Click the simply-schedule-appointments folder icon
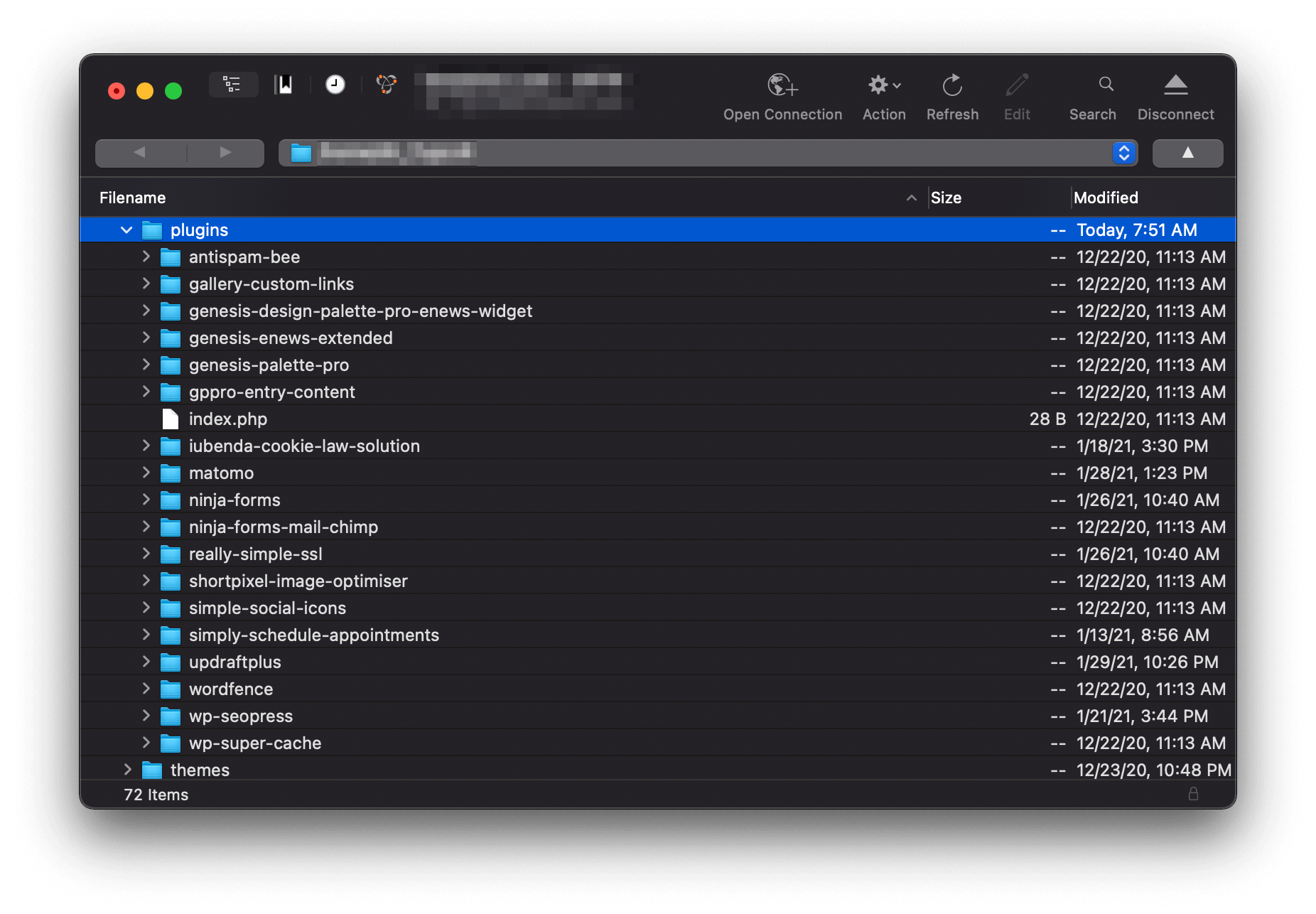The height and width of the screenshot is (914, 1316). pos(171,635)
